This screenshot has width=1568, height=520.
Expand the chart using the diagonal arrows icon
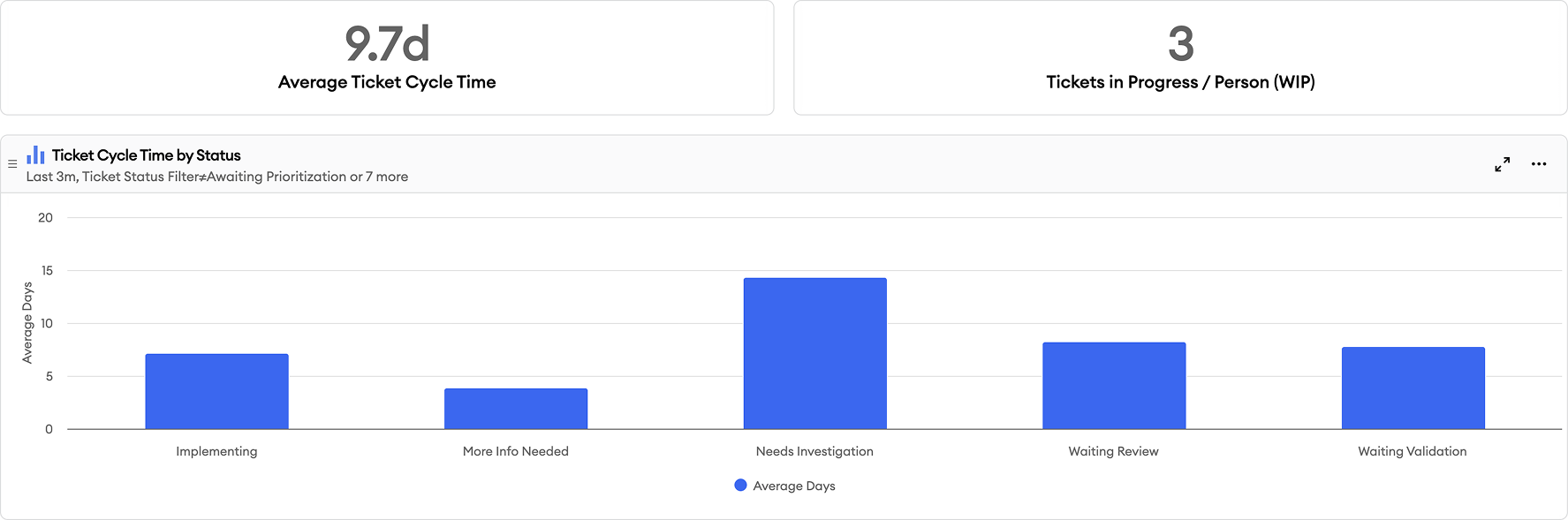tap(1502, 163)
